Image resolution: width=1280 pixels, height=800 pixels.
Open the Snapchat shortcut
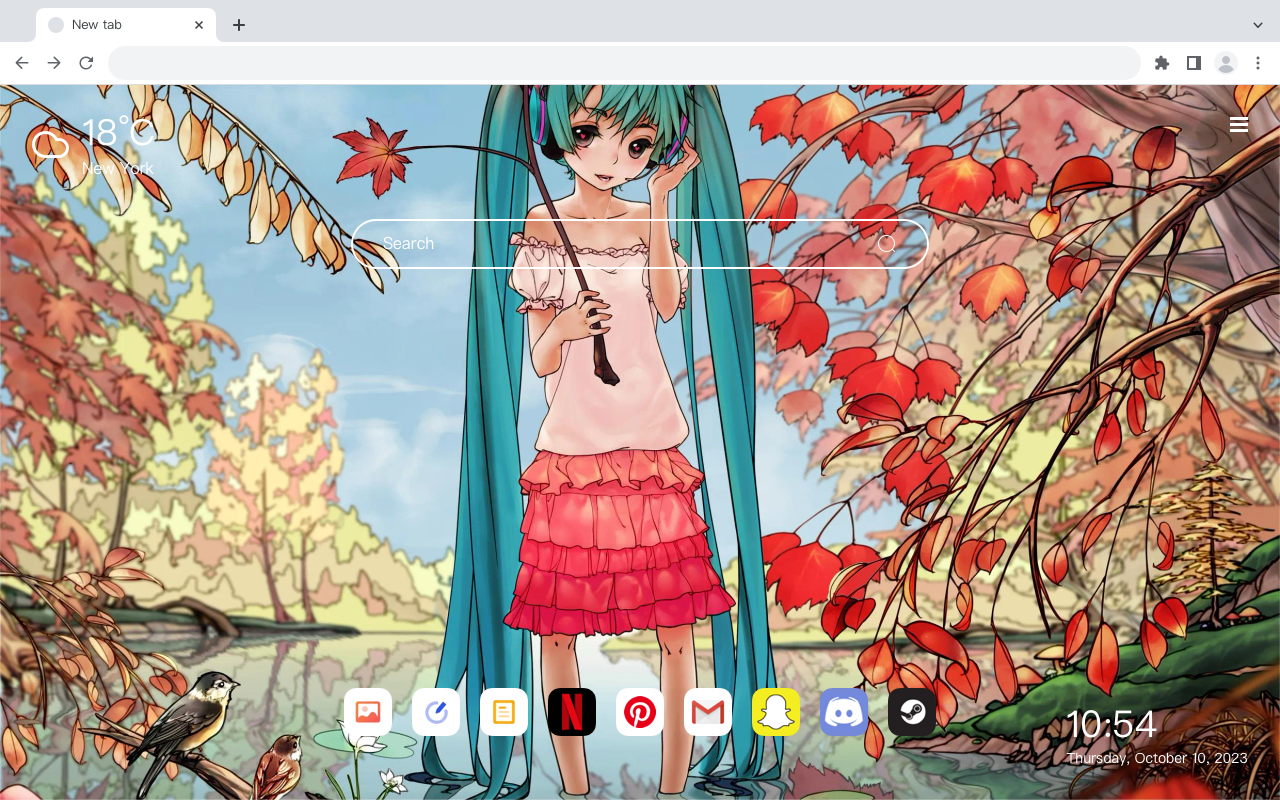pos(776,712)
